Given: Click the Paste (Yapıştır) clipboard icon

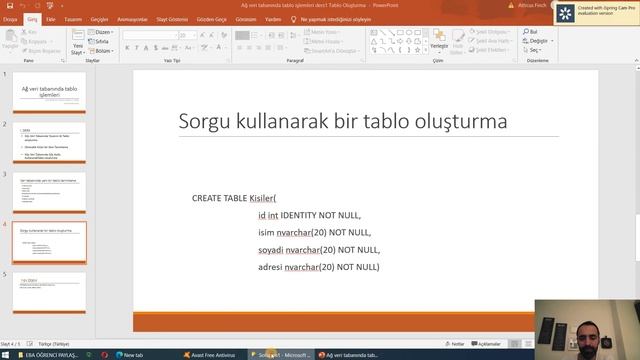Looking at the screenshot, I should coord(10,37).
